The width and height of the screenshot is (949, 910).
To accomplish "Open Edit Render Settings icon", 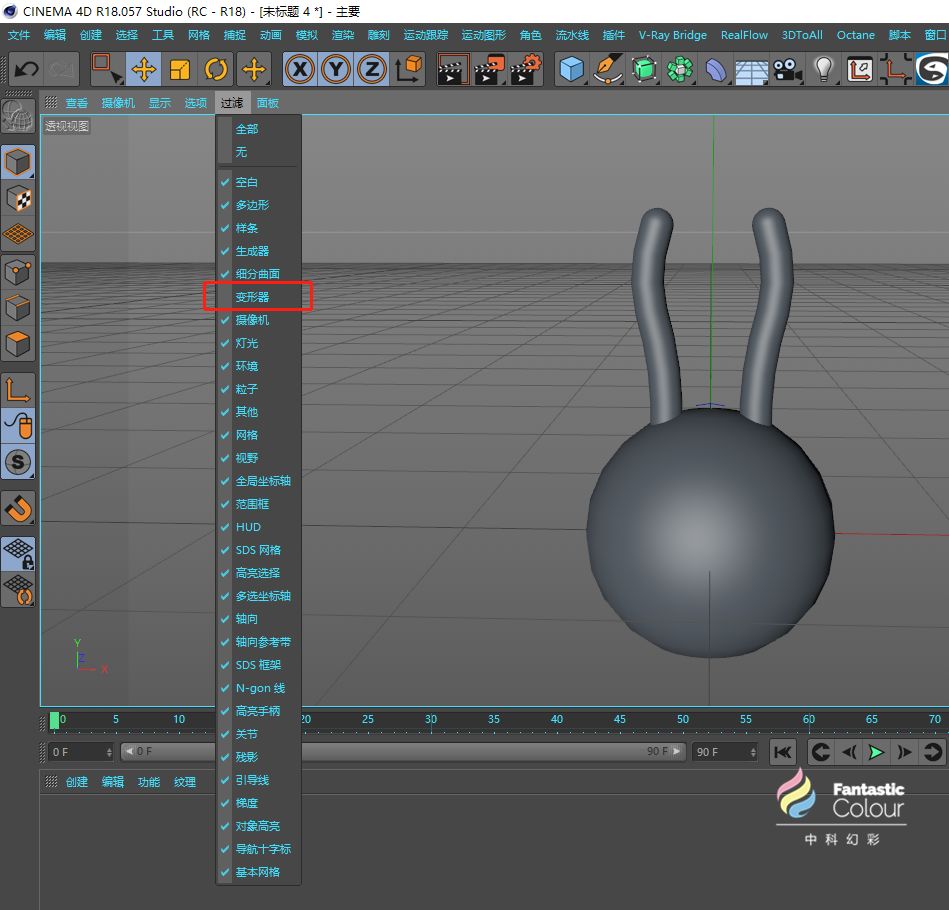I will click(526, 69).
